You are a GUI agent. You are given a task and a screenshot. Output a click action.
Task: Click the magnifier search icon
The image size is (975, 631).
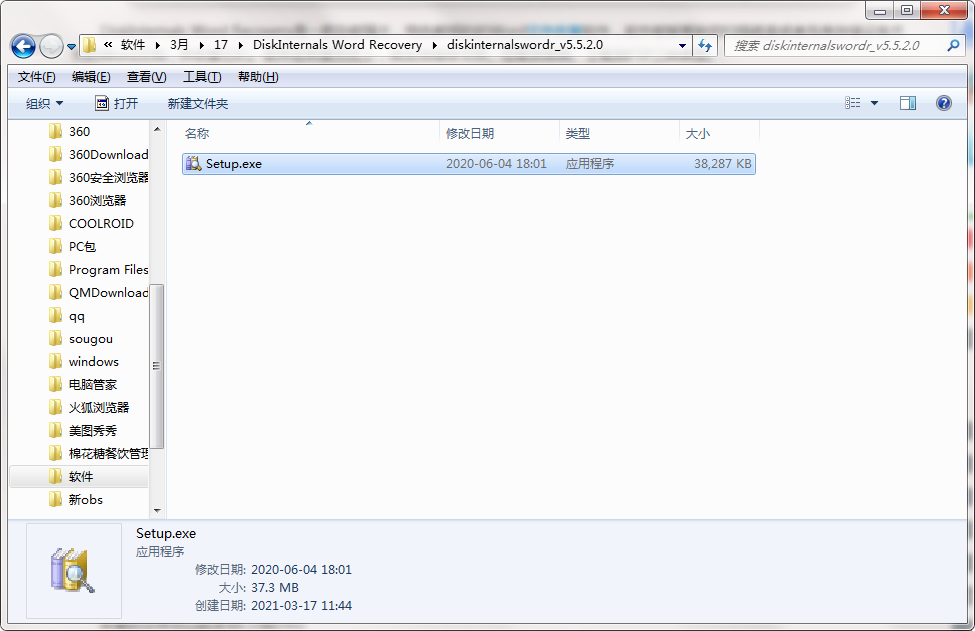point(953,45)
